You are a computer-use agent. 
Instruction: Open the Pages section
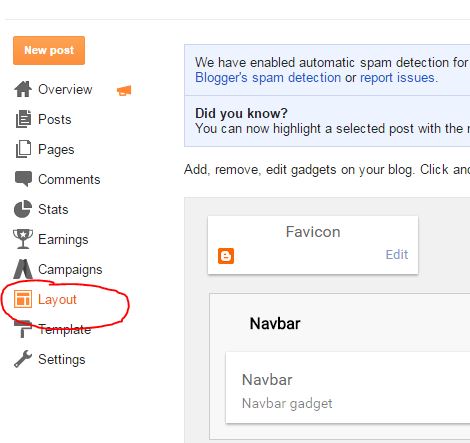point(56,150)
